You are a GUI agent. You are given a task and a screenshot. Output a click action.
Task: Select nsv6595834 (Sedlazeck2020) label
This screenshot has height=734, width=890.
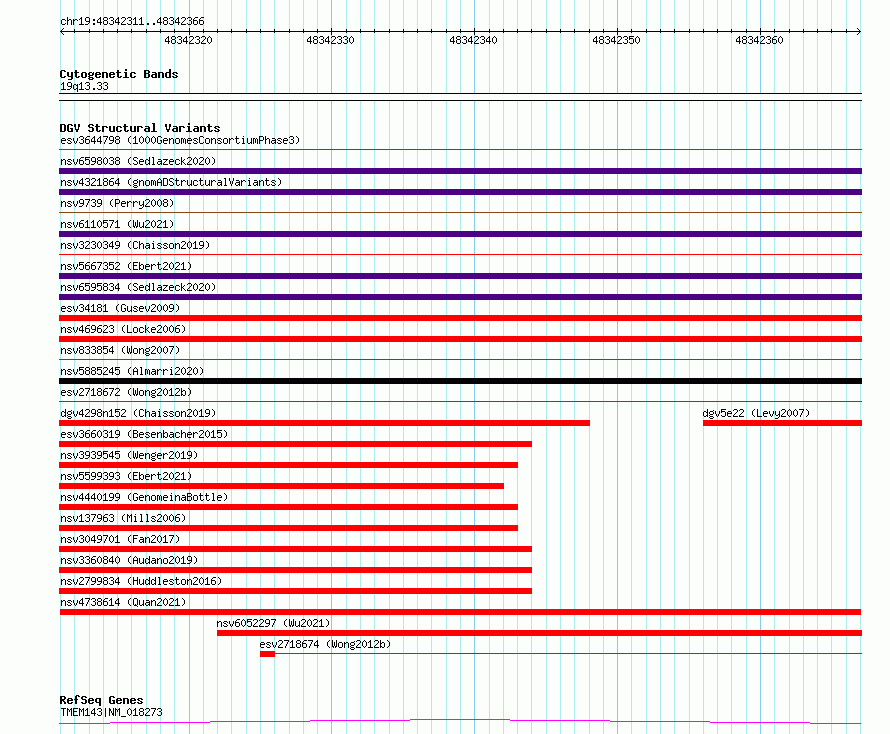138,287
